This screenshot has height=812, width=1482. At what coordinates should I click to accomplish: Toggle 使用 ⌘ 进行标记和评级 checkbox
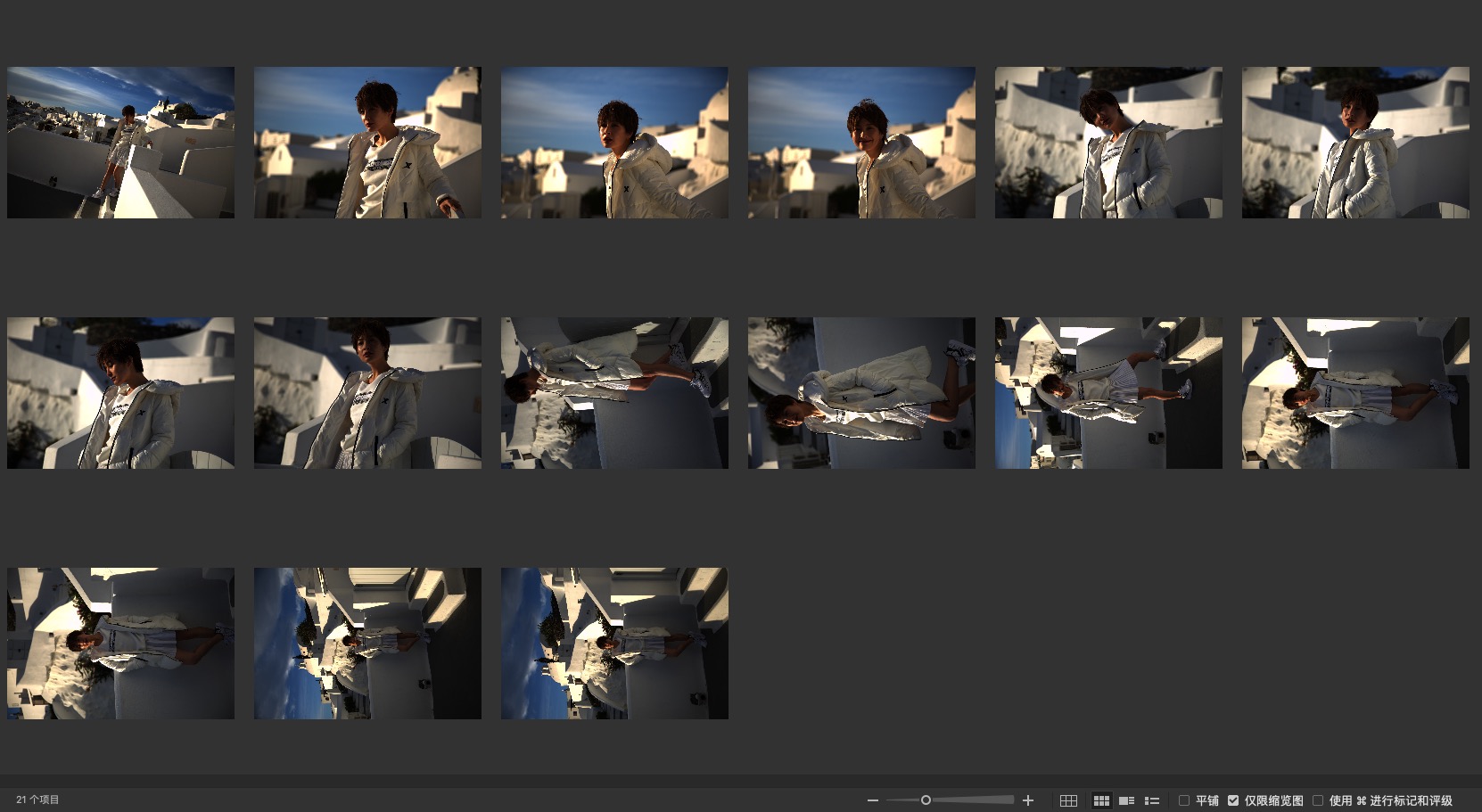1318,800
